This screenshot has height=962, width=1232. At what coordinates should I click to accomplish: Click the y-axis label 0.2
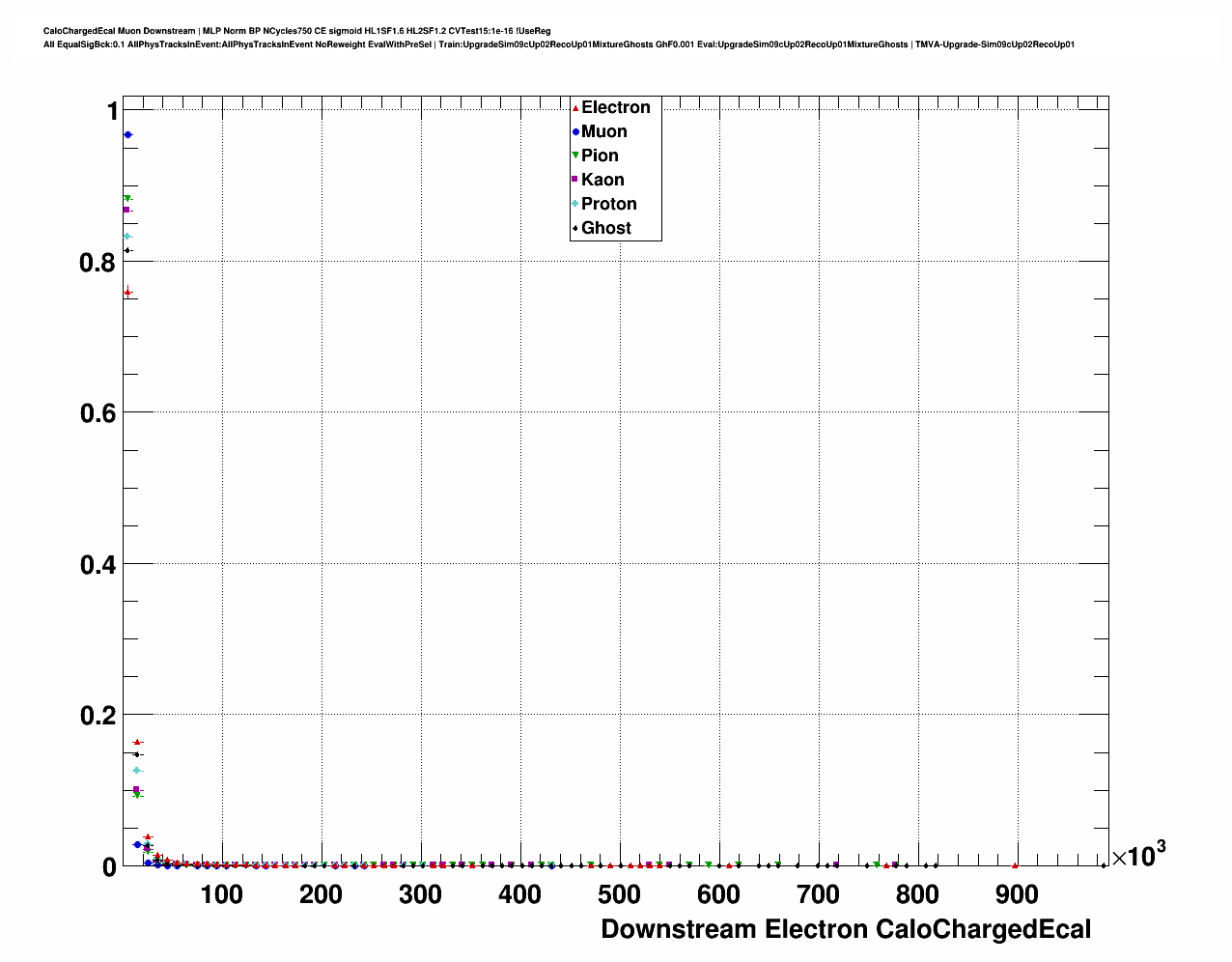click(x=98, y=715)
